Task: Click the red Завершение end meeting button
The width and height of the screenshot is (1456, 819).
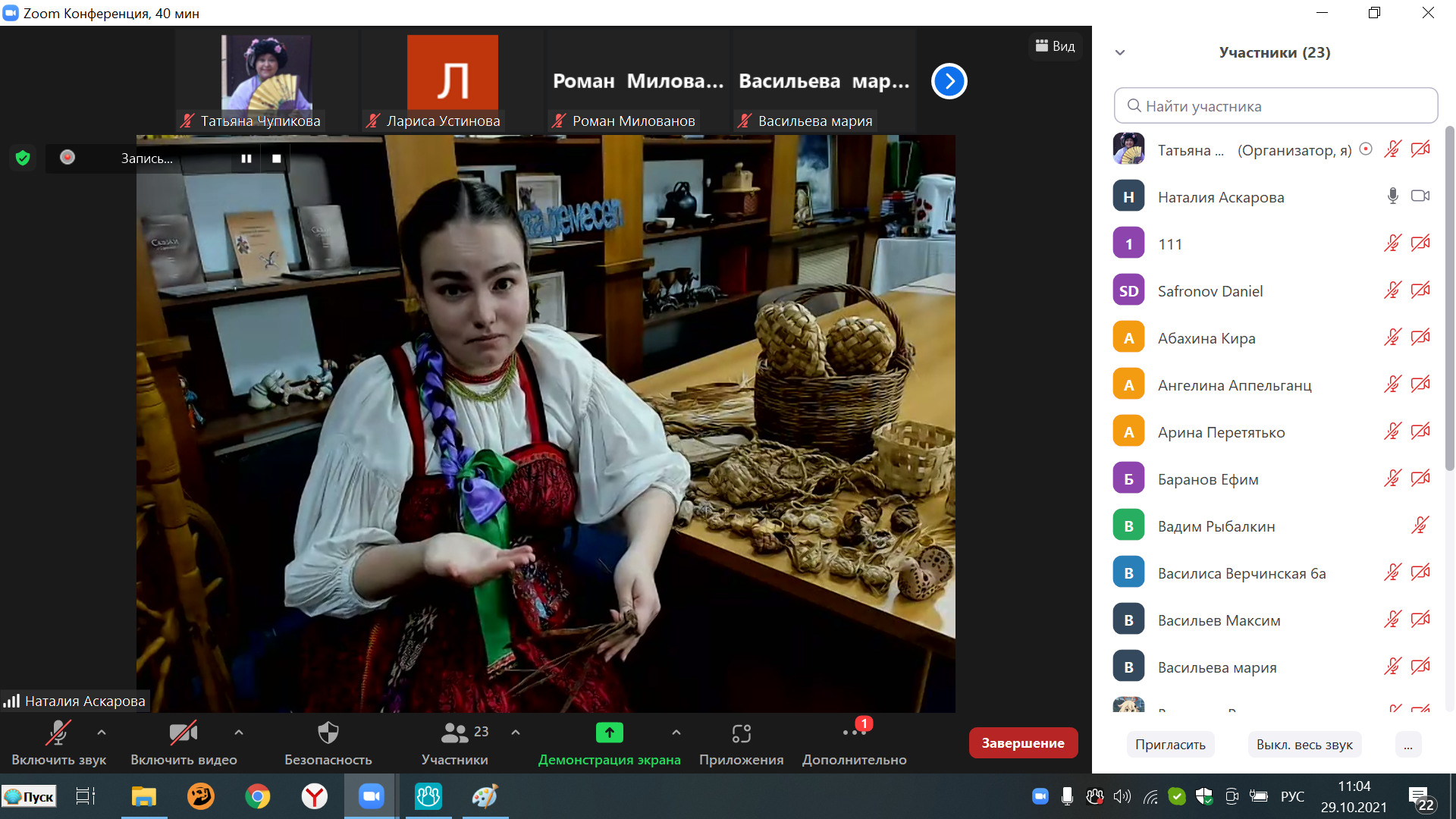Action: click(x=1023, y=743)
